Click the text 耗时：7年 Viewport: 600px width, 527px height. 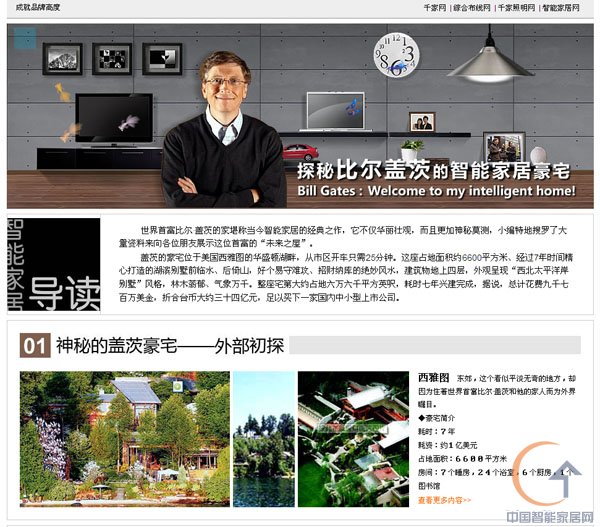click(436, 431)
